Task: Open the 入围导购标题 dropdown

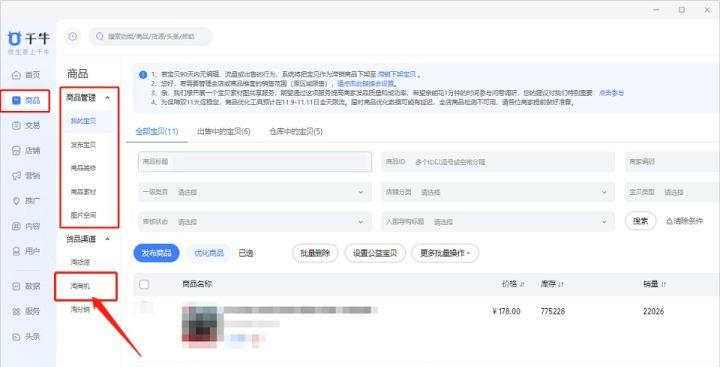Action: tap(498, 222)
